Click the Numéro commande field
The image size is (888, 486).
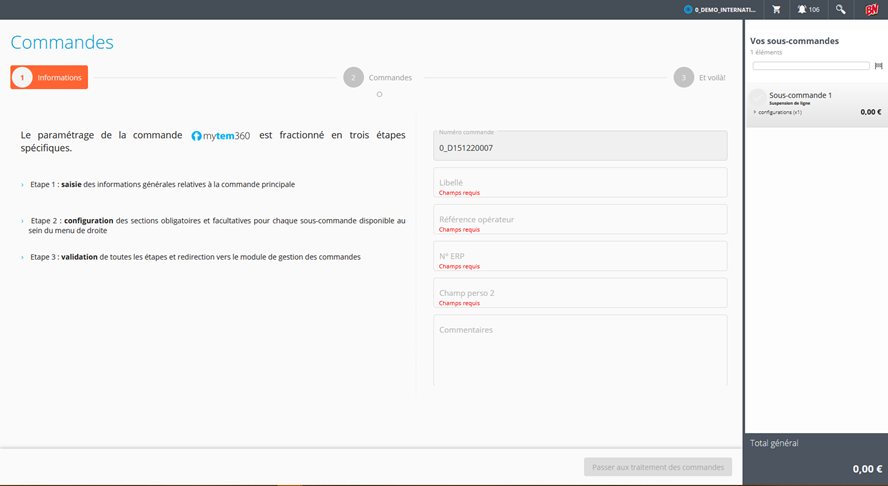580,146
